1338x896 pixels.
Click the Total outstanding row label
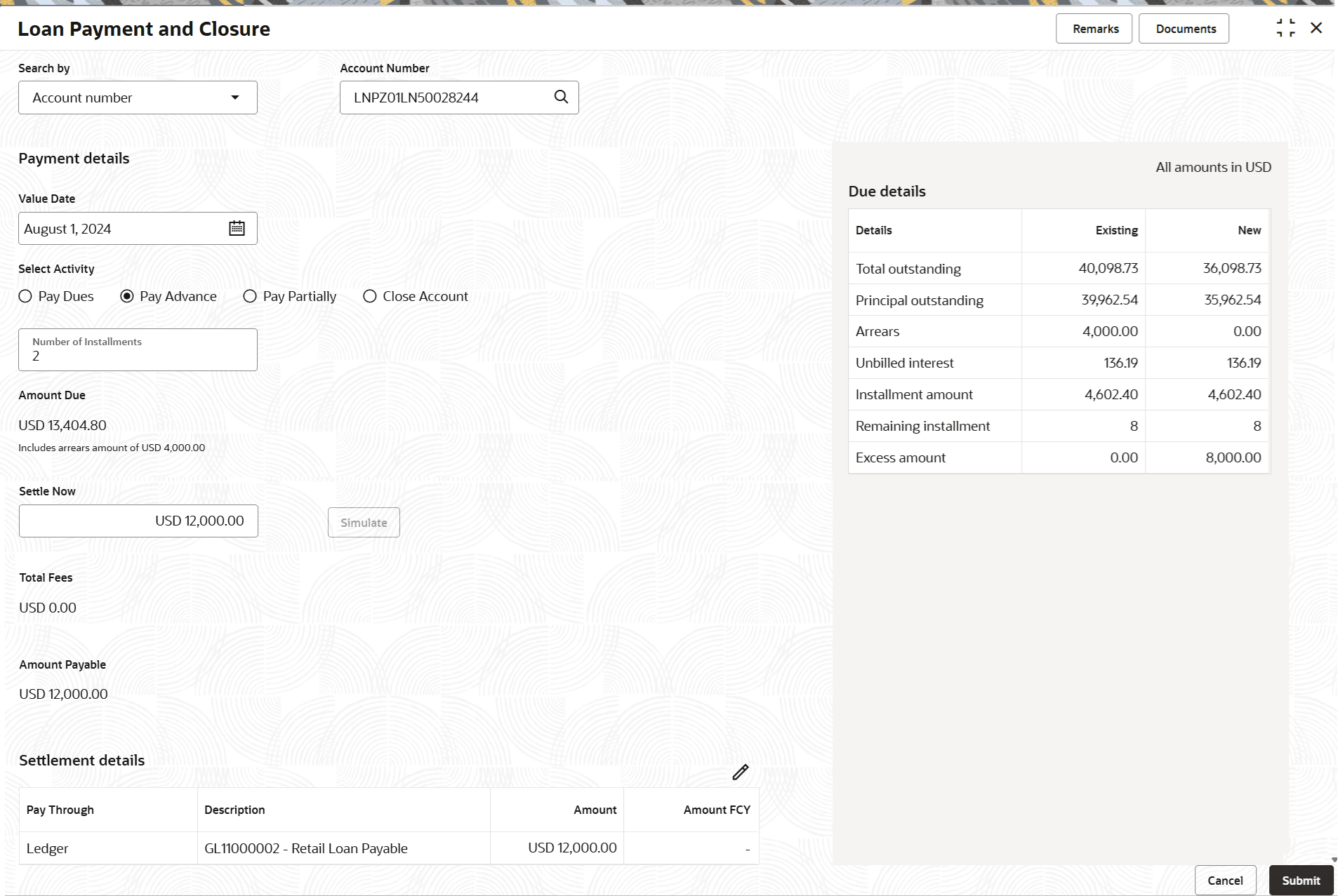pos(908,269)
